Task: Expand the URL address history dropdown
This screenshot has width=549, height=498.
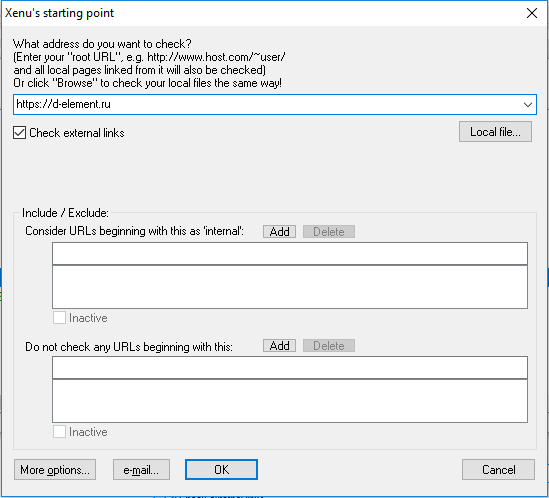Action: point(528,104)
